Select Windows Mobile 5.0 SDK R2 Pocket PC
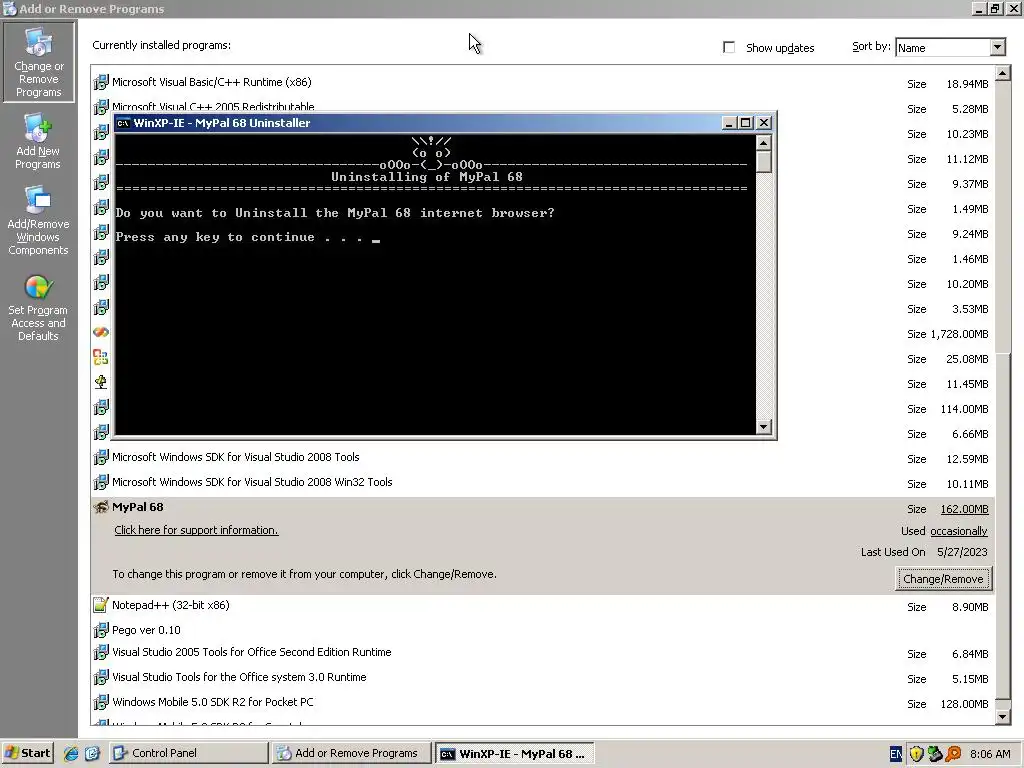 point(213,702)
